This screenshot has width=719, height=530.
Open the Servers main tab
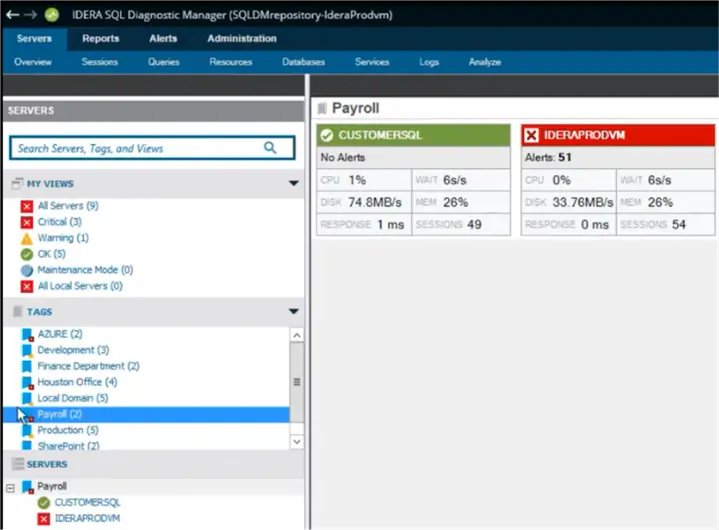click(34, 39)
